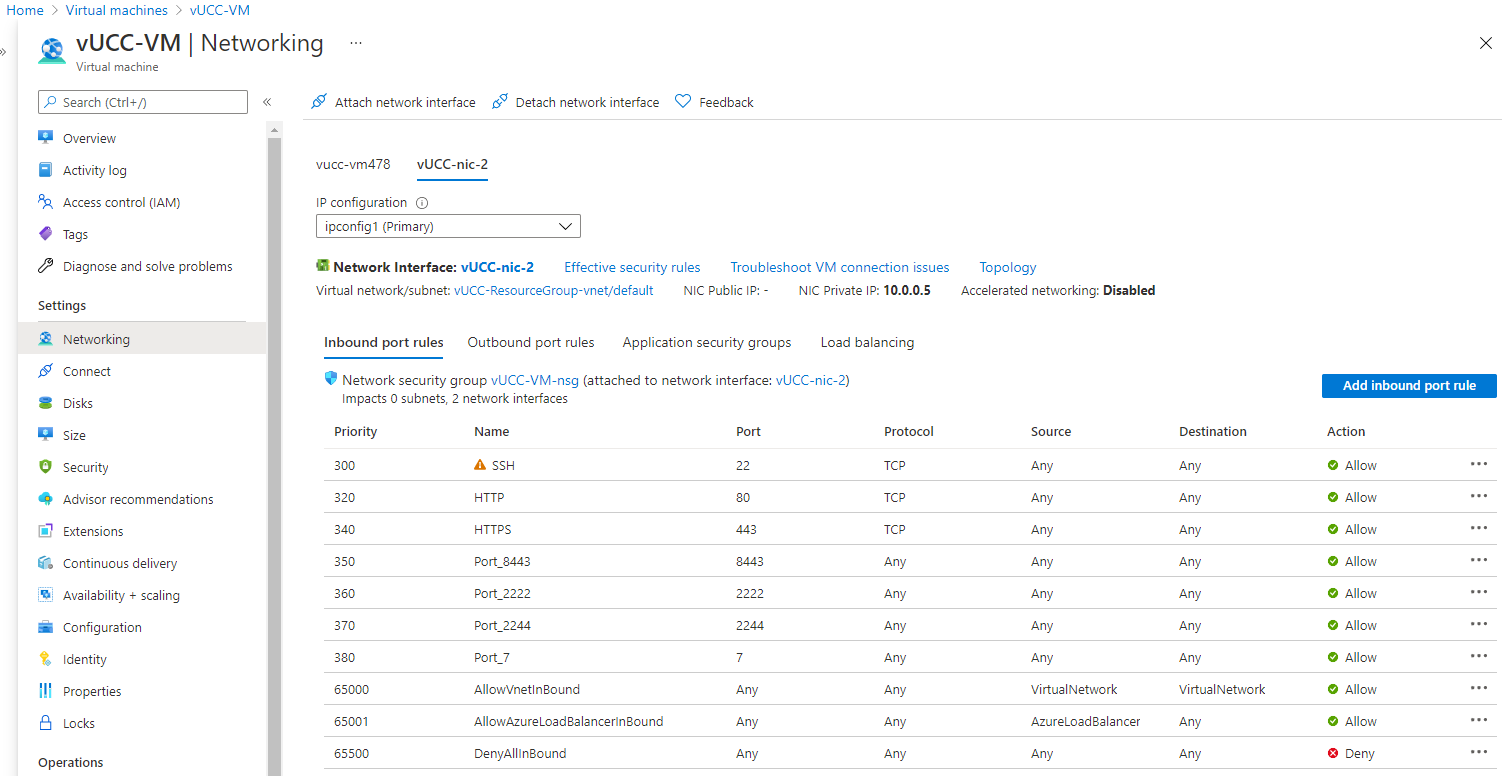Click the Deny action on DenyAllInBound

click(1351, 753)
